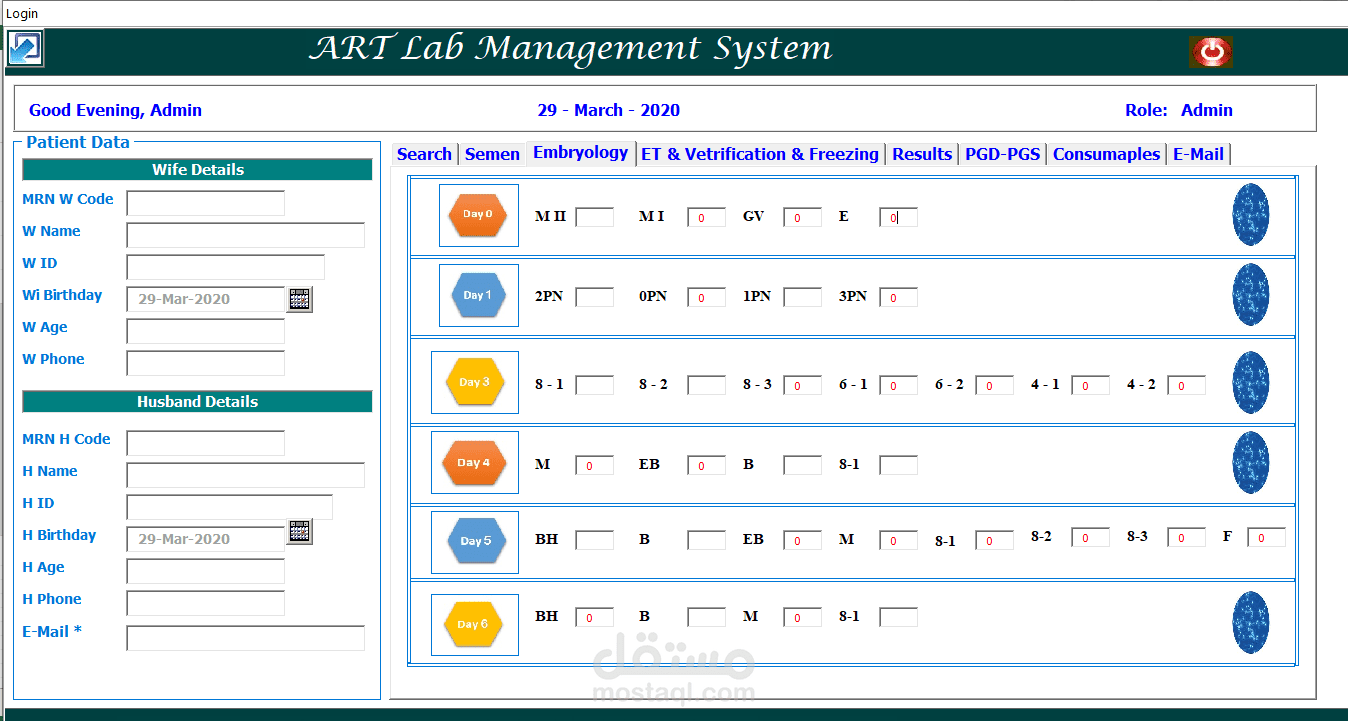Viewport: 1348px width, 721px height.
Task: Click the blue embryo image in Day 4 row
Action: coord(1251,462)
